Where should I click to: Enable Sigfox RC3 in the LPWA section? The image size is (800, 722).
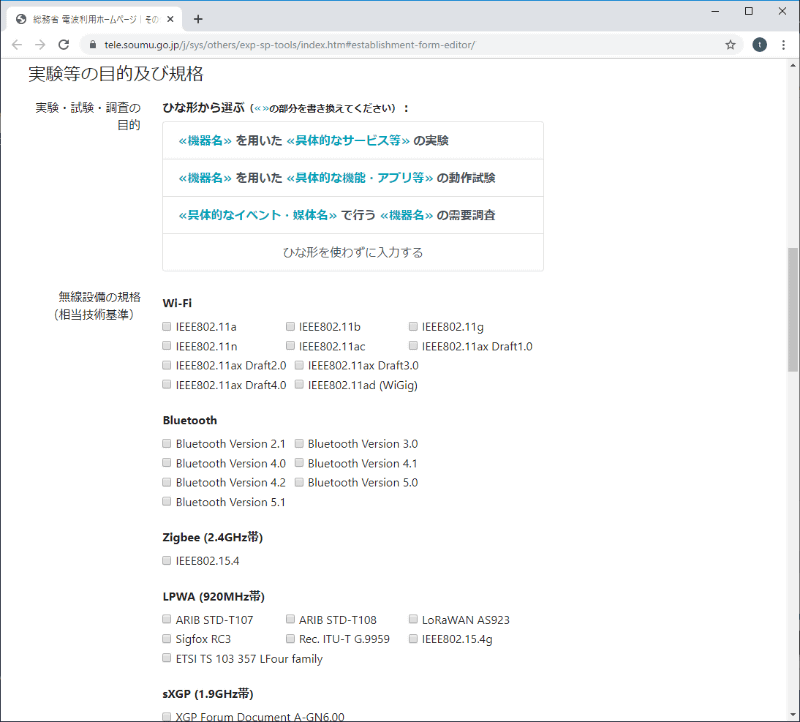(x=166, y=638)
